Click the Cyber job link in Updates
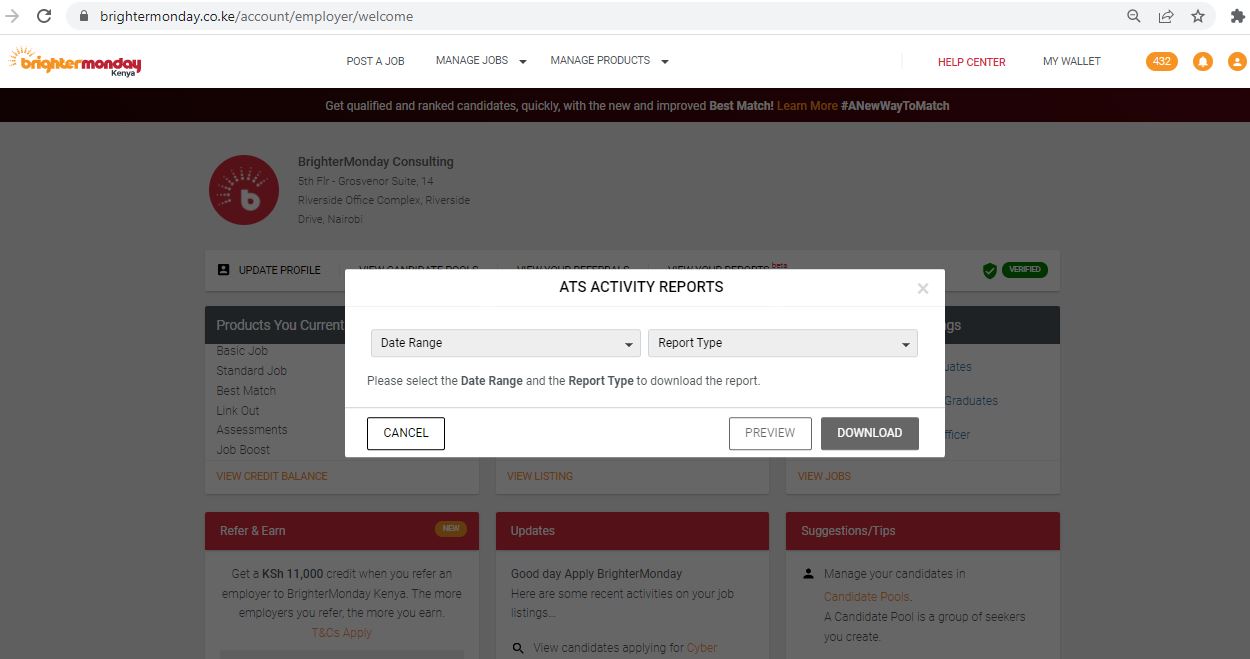Viewport: 1250px width, 659px height. click(x=702, y=648)
